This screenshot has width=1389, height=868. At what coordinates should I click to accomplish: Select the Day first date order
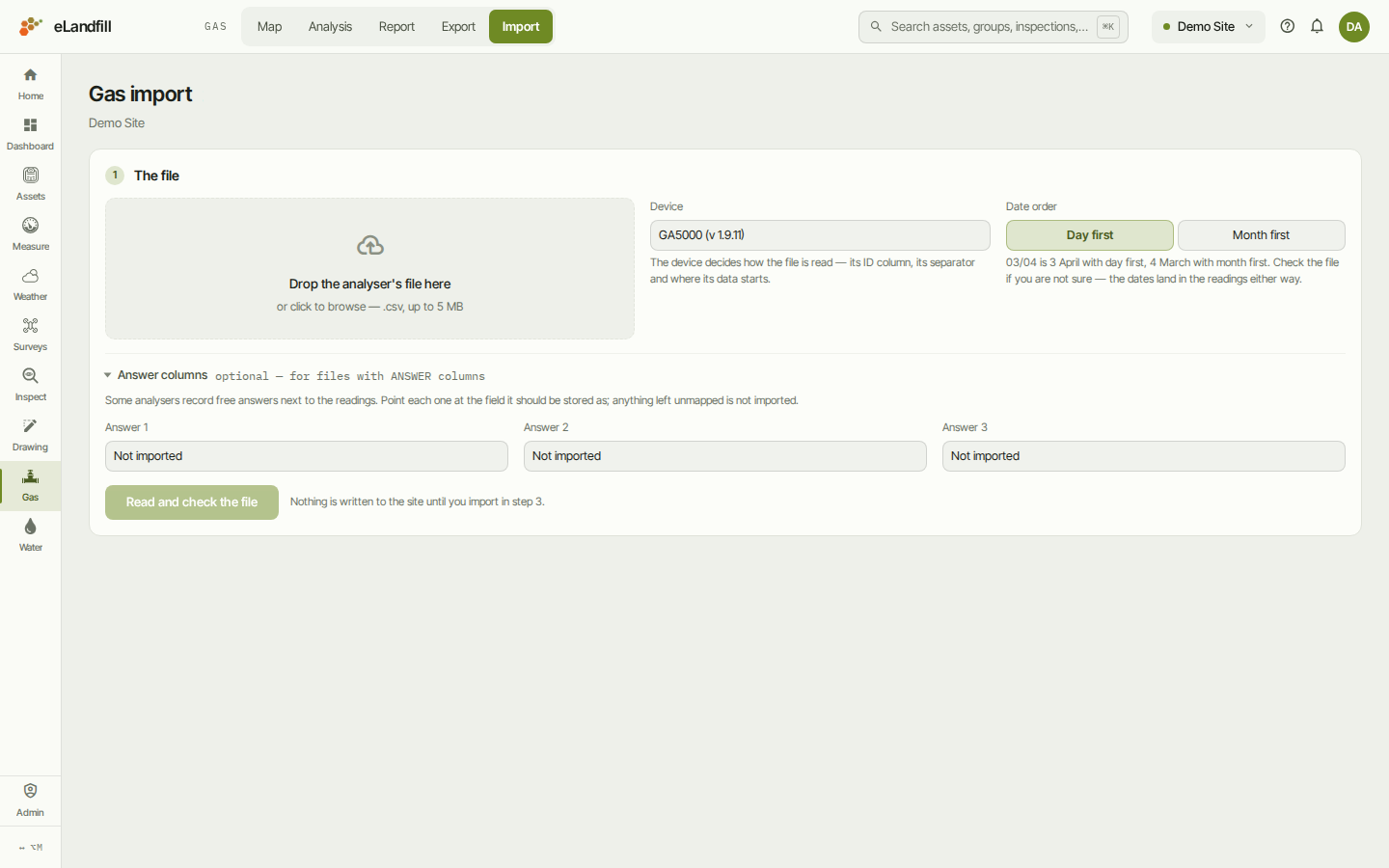click(1089, 235)
